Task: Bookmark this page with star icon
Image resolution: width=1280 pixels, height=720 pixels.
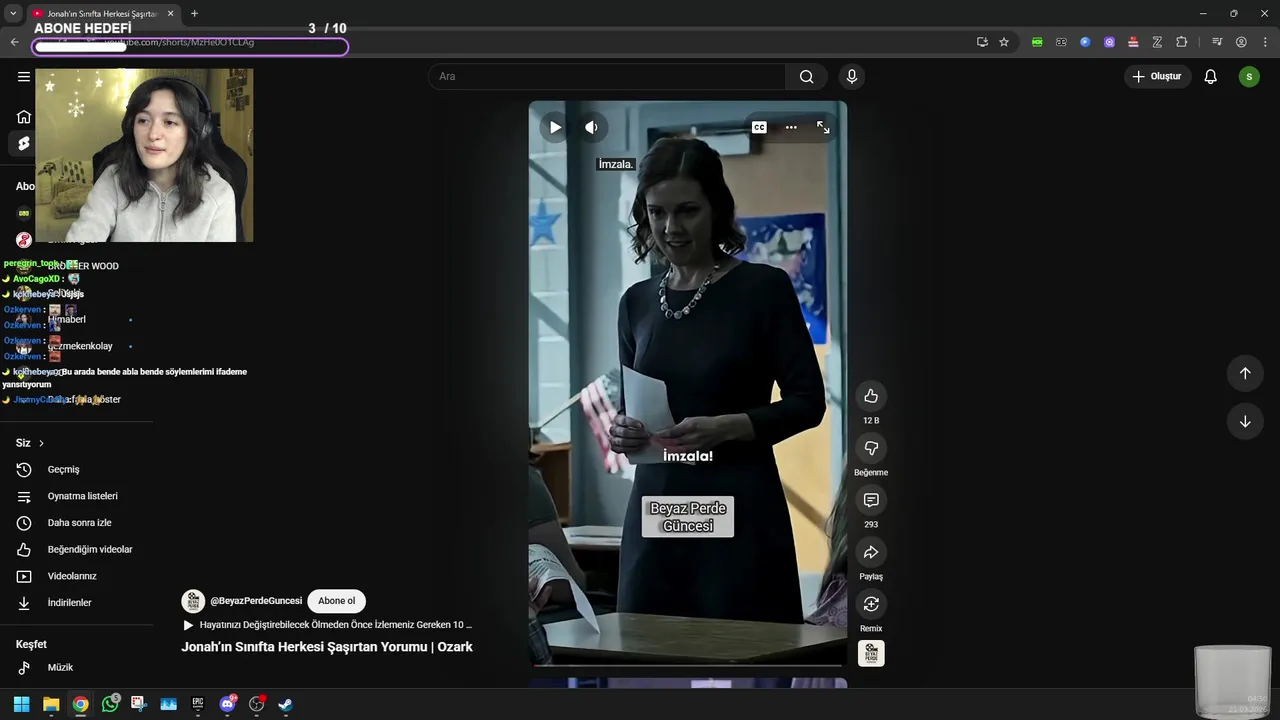Action: point(1004,42)
